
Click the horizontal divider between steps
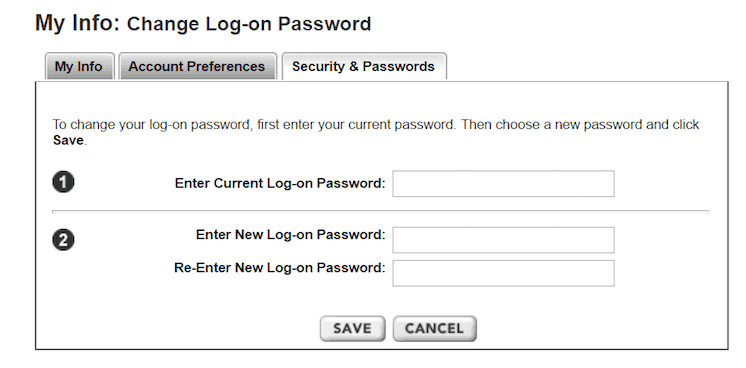coord(381,210)
